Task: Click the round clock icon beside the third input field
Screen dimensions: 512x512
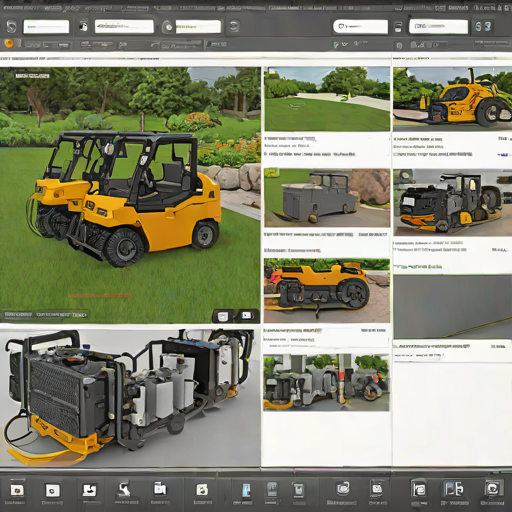Action: [x=169, y=27]
